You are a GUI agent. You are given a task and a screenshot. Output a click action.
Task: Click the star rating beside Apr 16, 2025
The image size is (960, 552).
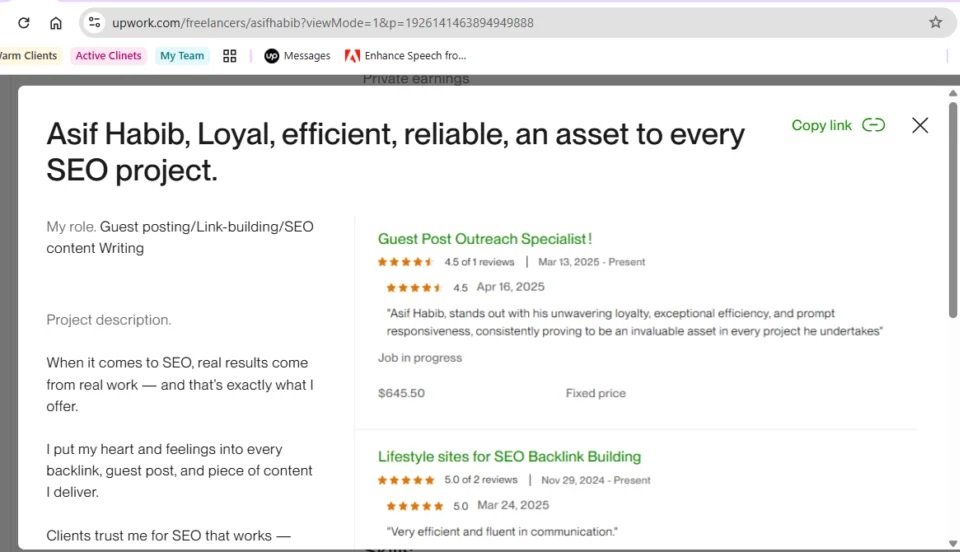[414, 288]
